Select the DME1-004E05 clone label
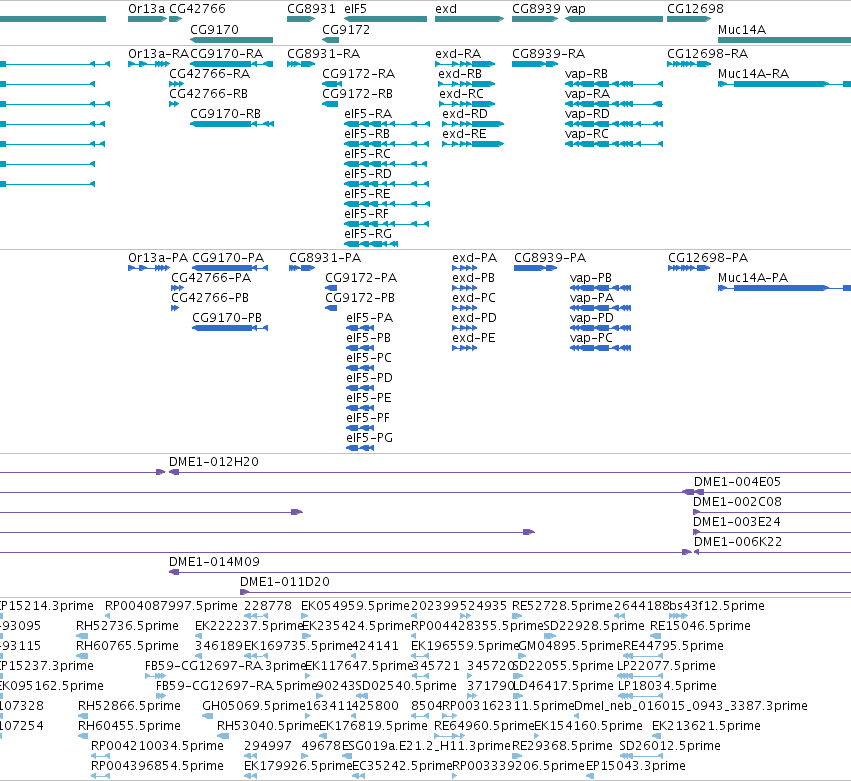The height and width of the screenshot is (781, 851). click(x=737, y=481)
